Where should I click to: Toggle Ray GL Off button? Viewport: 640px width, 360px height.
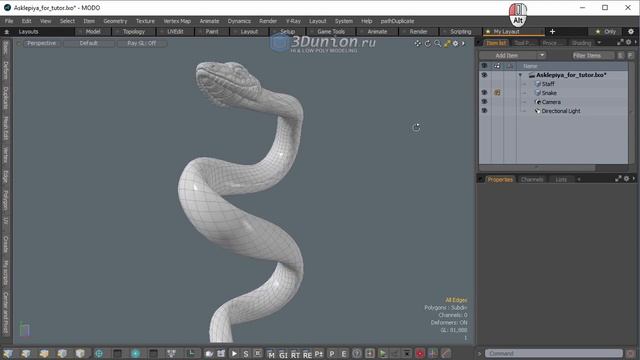[x=141, y=43]
